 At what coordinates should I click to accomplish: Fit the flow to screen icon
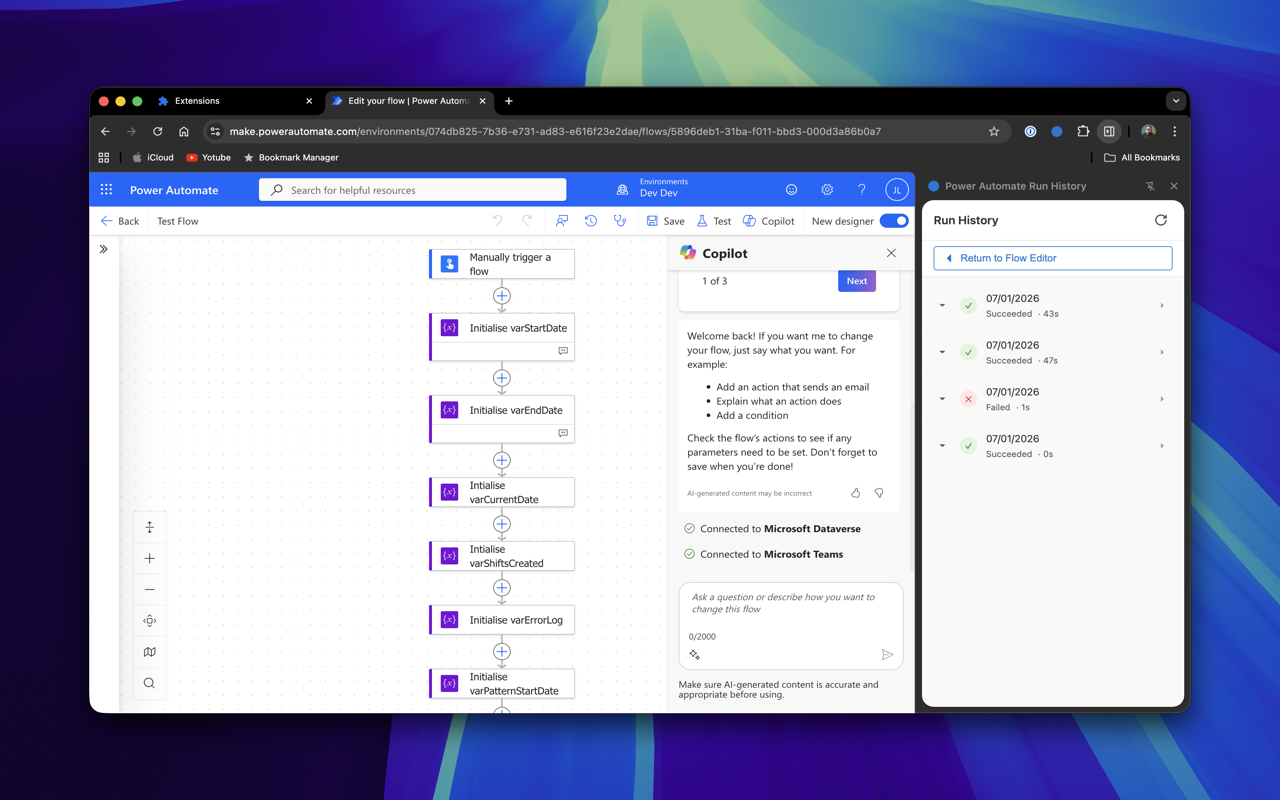(150, 527)
